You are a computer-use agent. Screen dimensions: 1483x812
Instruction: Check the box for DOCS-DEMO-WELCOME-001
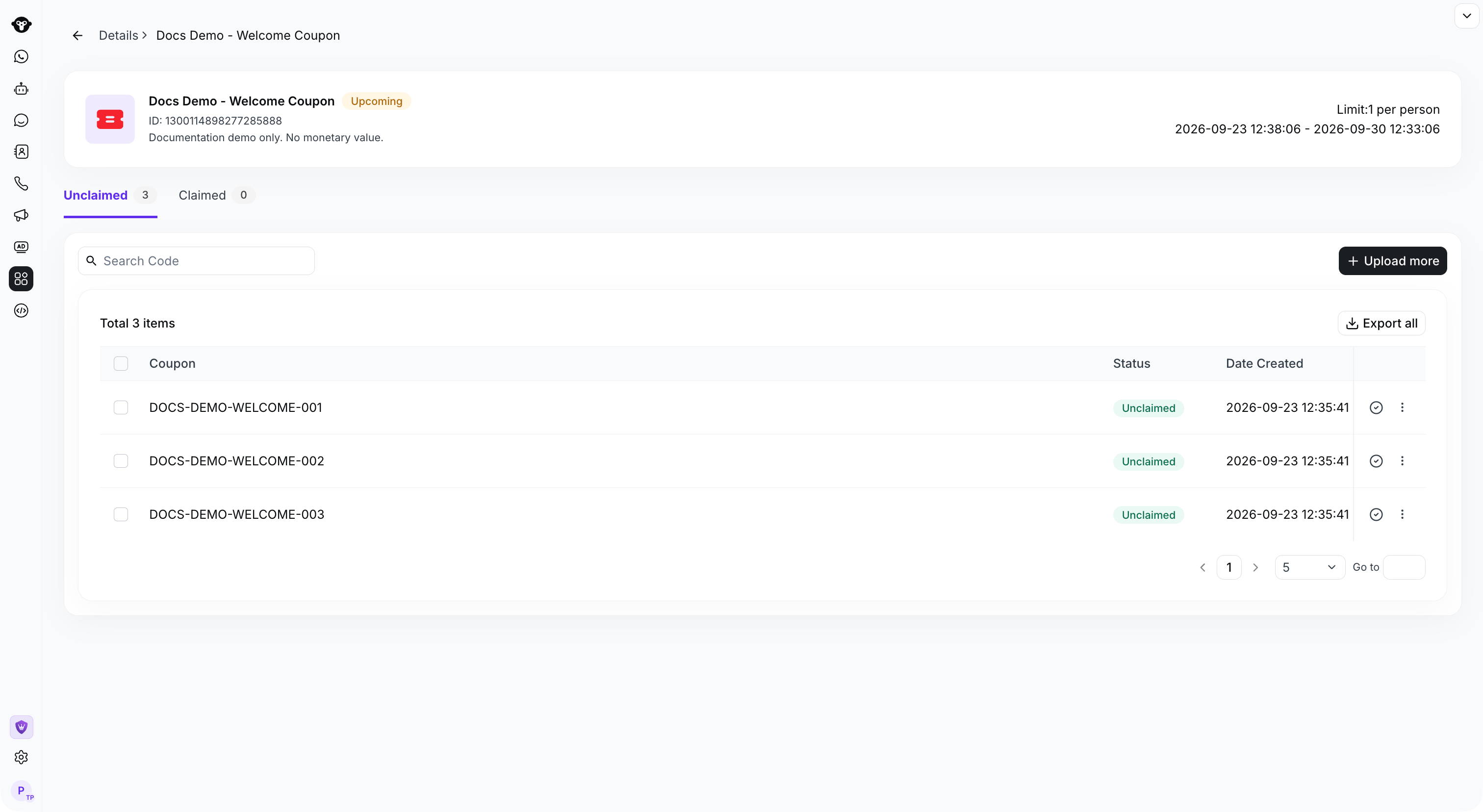tap(121, 407)
